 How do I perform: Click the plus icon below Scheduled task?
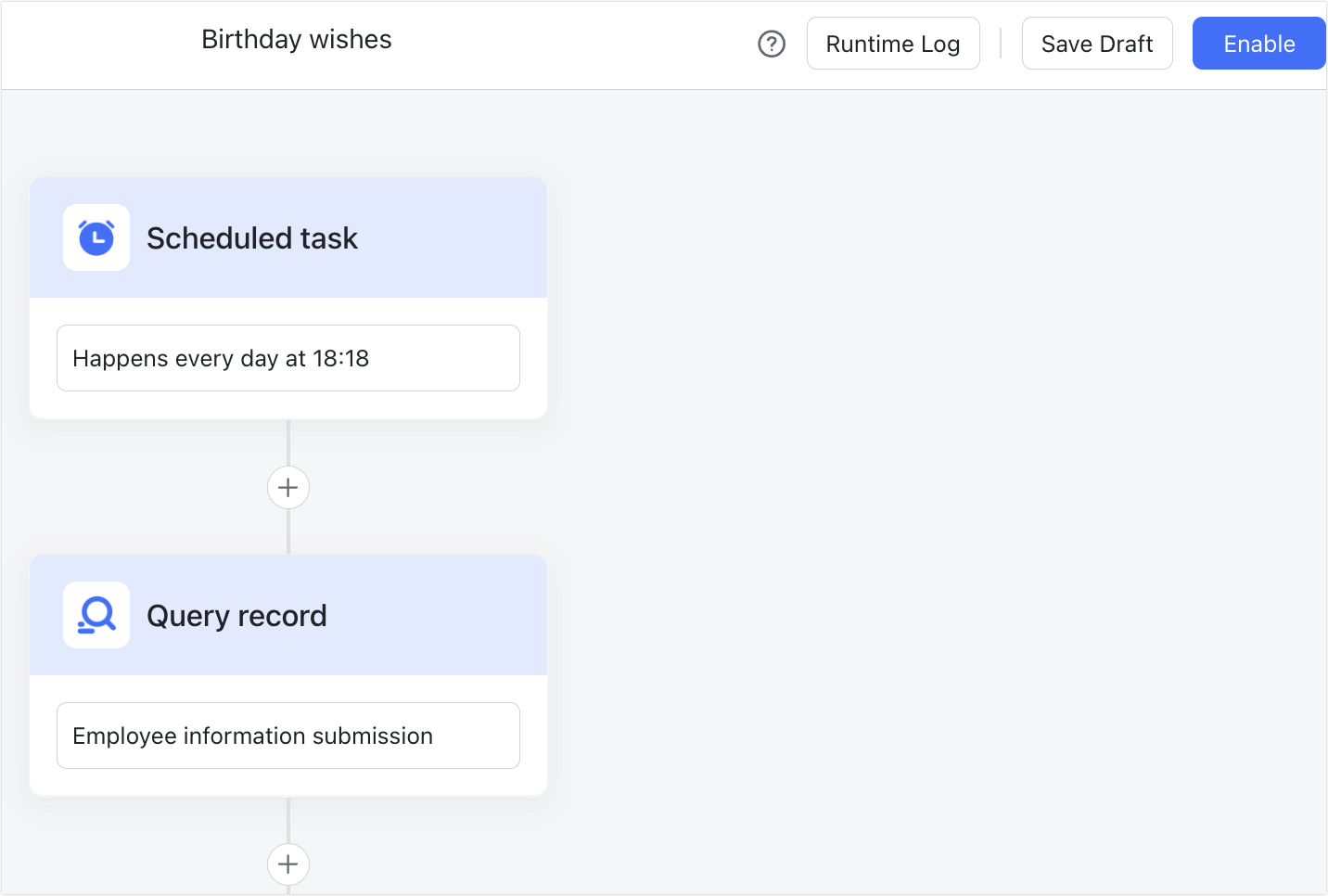(288, 487)
